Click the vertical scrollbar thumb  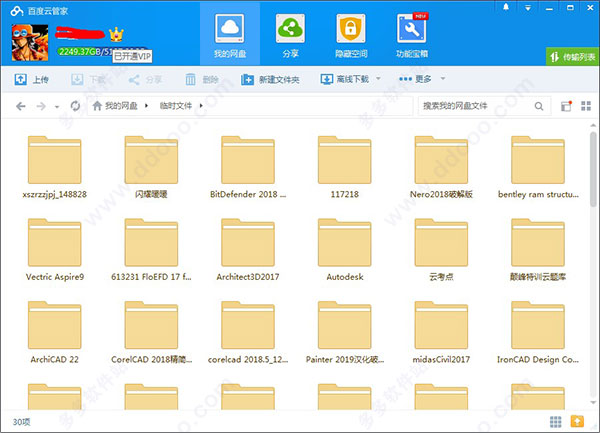pyautogui.click(x=593, y=169)
